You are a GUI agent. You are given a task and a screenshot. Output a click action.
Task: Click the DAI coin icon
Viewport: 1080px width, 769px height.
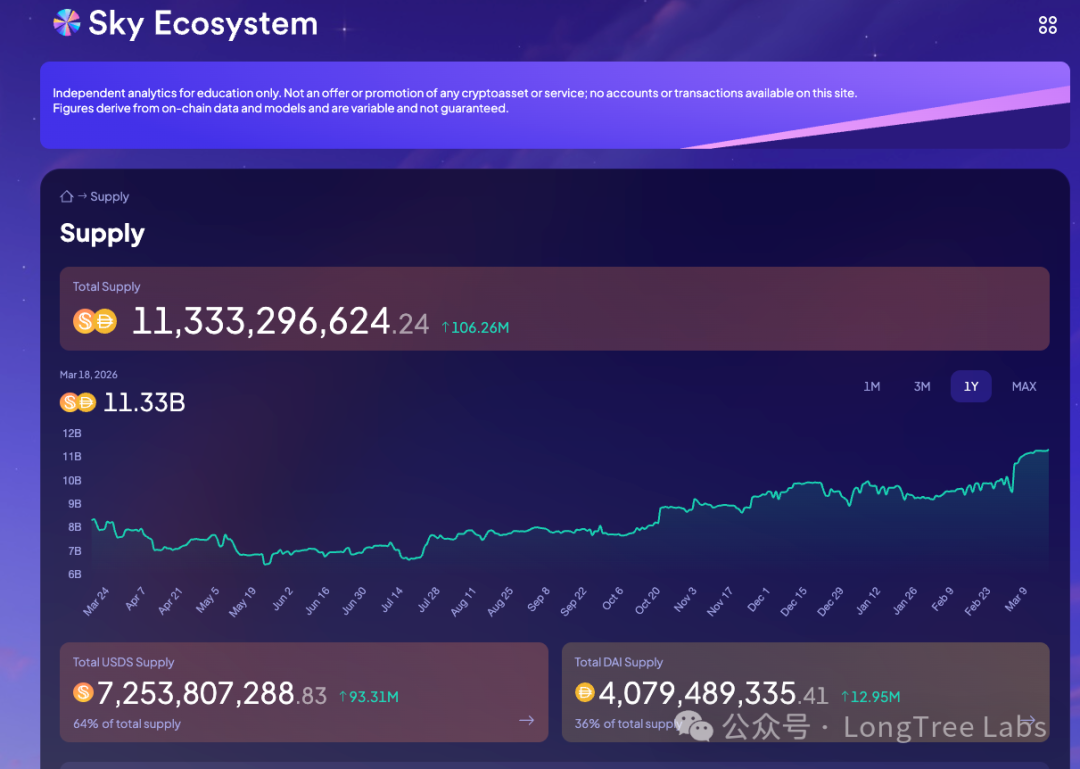coord(585,692)
